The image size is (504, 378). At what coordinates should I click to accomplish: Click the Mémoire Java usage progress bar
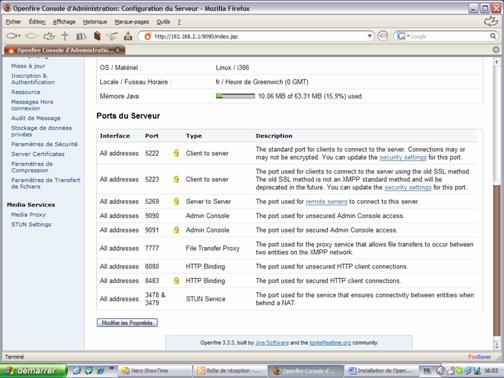tap(235, 96)
